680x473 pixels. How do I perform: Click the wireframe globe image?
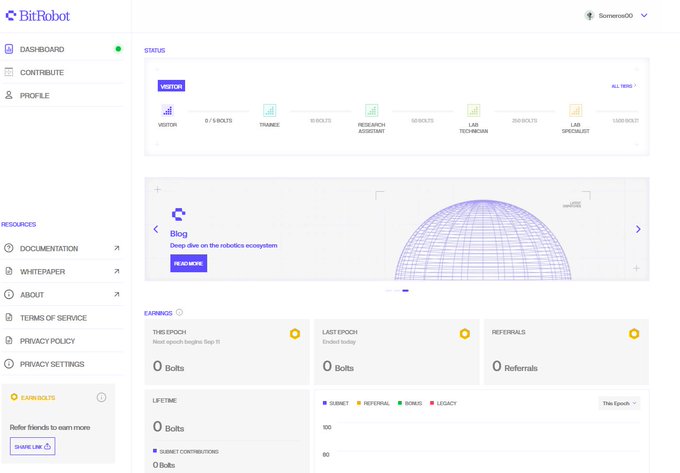483,239
